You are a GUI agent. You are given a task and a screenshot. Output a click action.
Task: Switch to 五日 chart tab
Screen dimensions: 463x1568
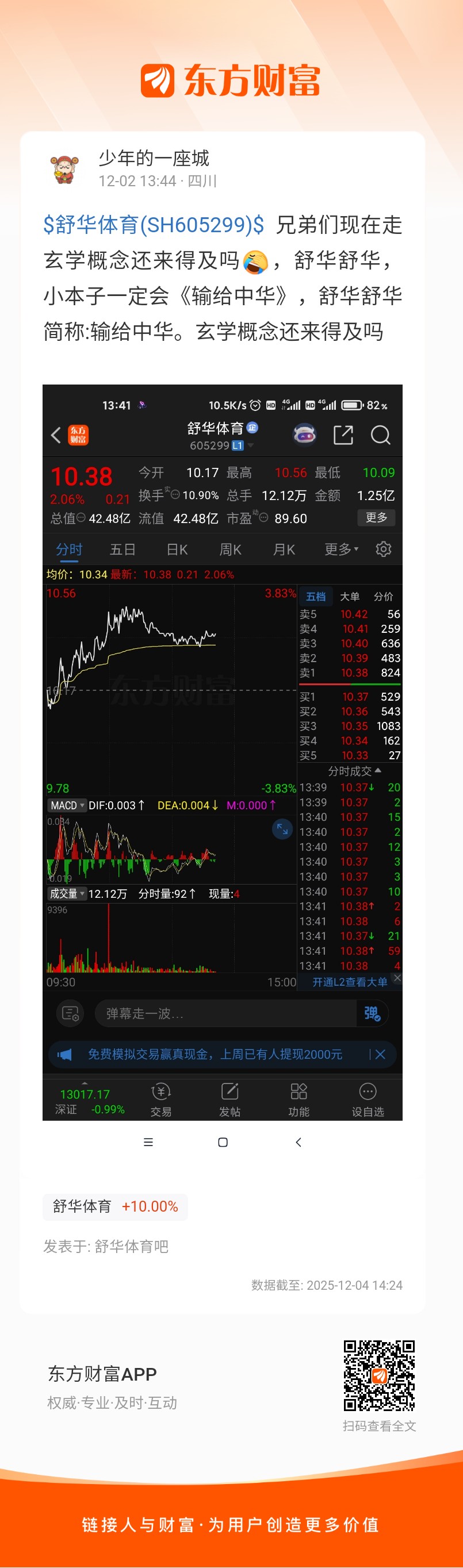(123, 549)
